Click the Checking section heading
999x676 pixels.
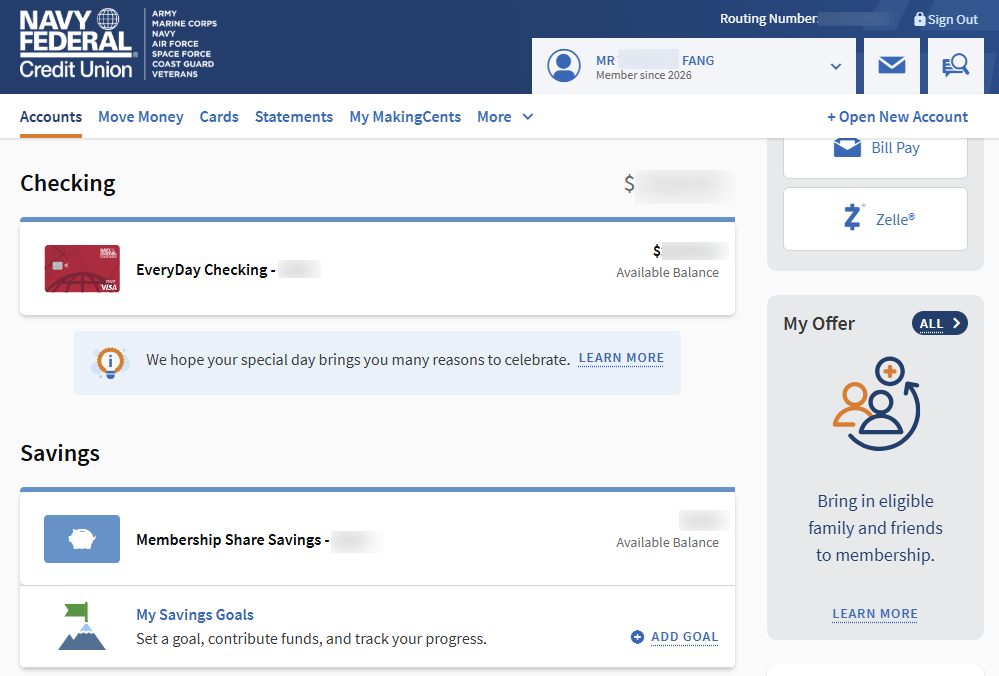[x=68, y=183]
